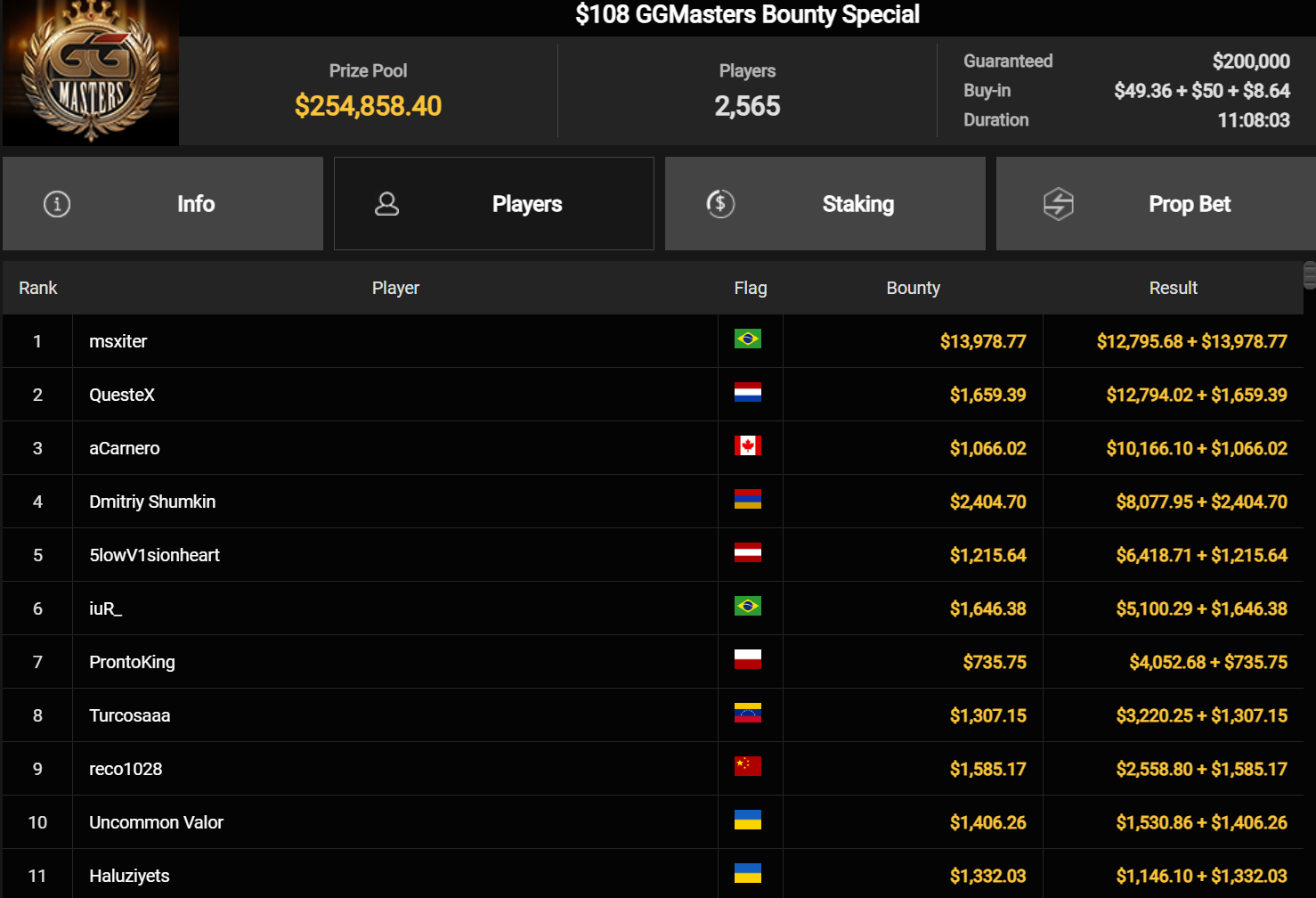Click rank number 10
This screenshot has height=898, width=1316.
coord(37,822)
